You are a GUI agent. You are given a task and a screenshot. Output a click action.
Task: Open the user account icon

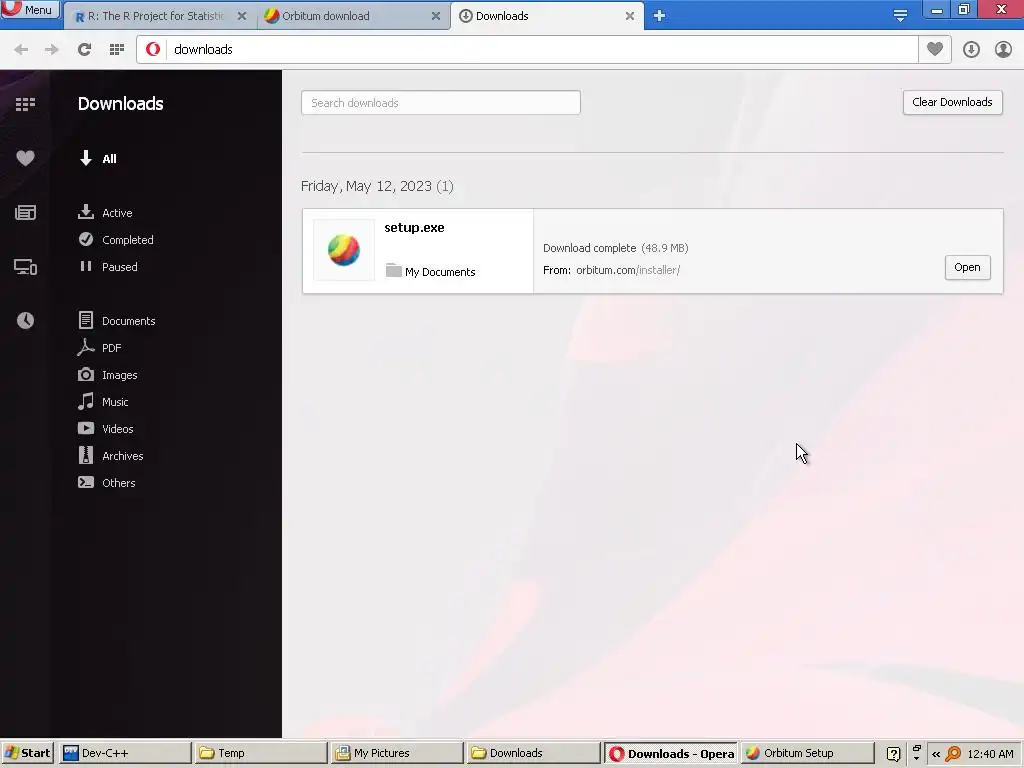click(x=1003, y=50)
